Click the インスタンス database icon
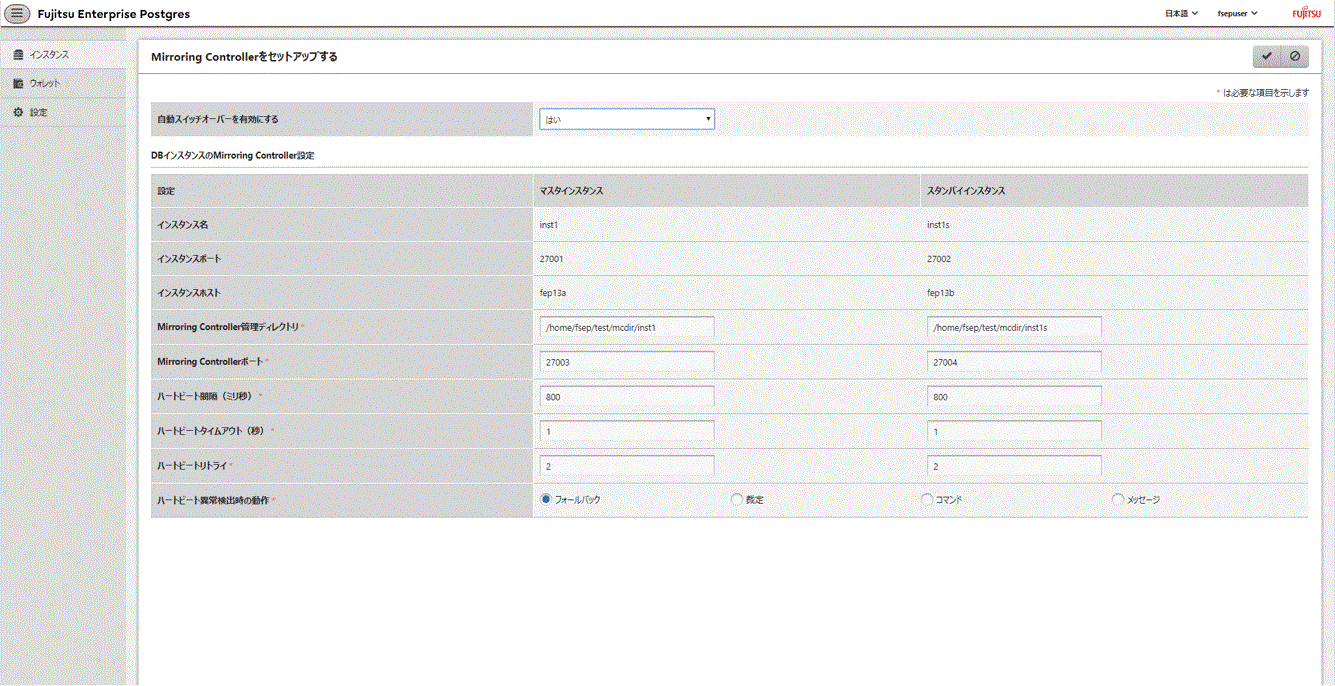 [19, 55]
